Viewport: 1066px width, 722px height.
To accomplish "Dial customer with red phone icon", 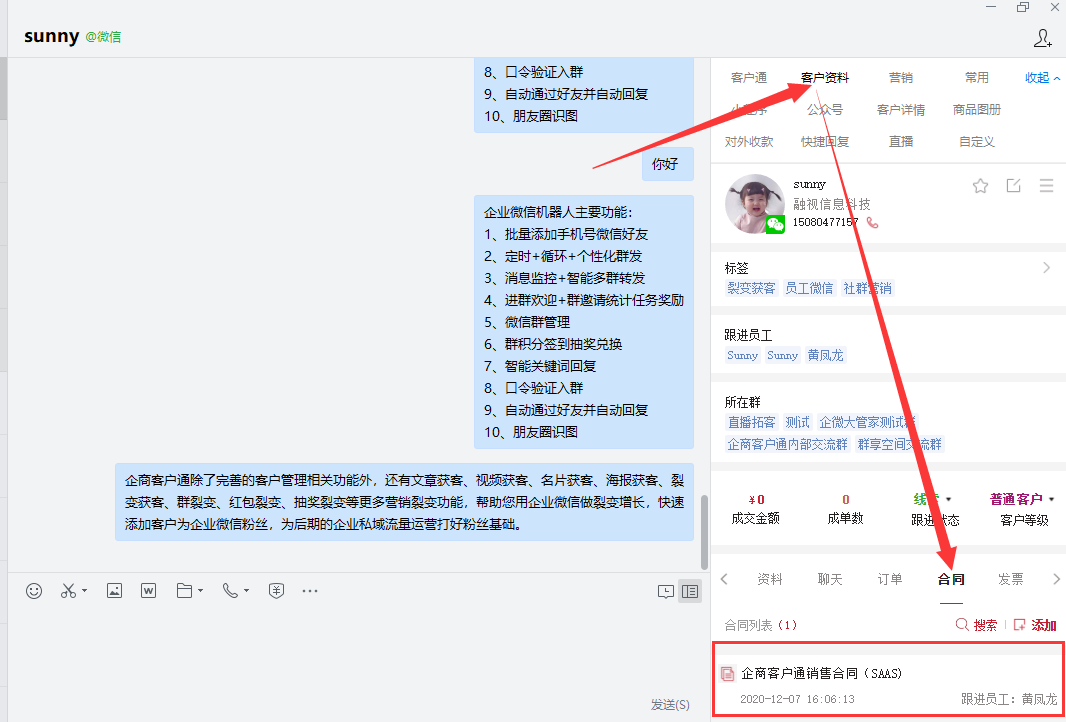I will (x=872, y=222).
